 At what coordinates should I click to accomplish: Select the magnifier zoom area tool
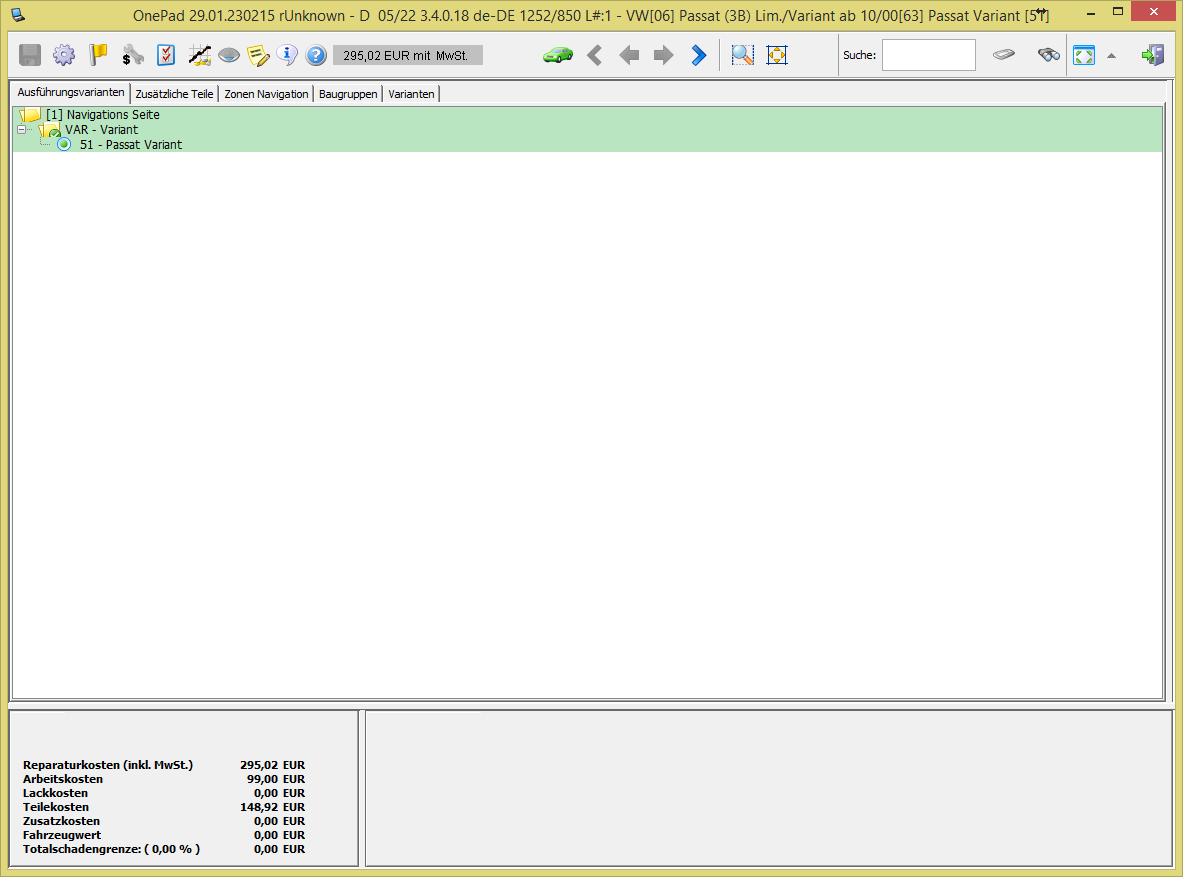click(742, 55)
